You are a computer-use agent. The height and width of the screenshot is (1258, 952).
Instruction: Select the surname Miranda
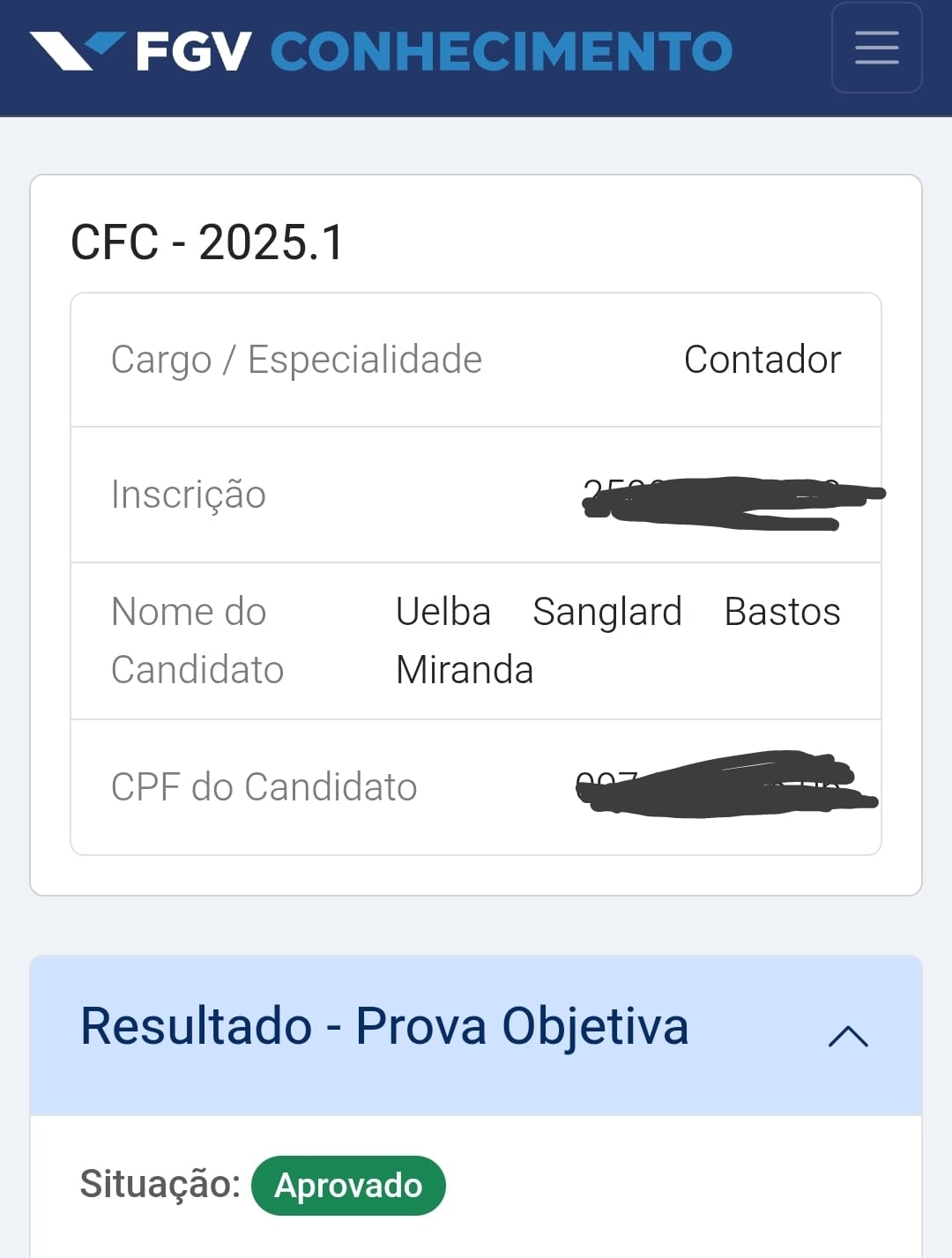465,670
